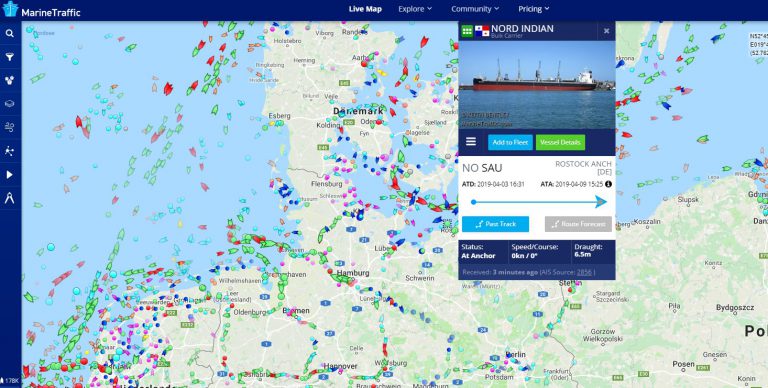Image resolution: width=768 pixels, height=388 pixels.
Task: Click the NORD INDIAN vessel name title
Action: tap(522, 28)
